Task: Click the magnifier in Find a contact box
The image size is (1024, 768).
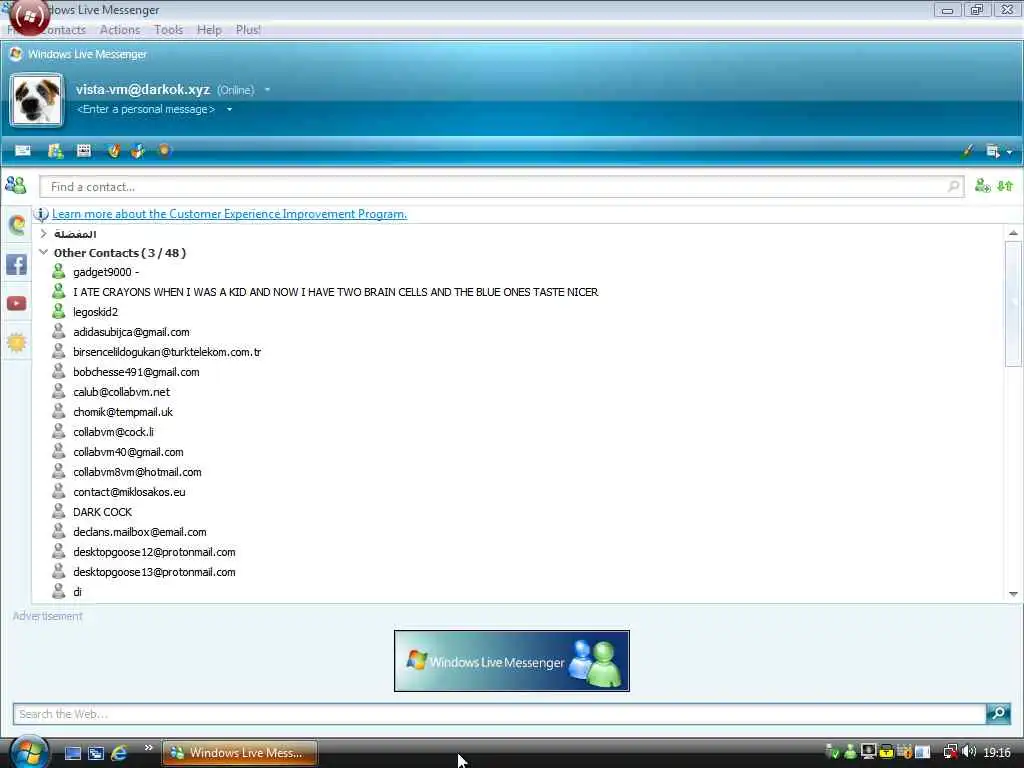Action: (953, 187)
